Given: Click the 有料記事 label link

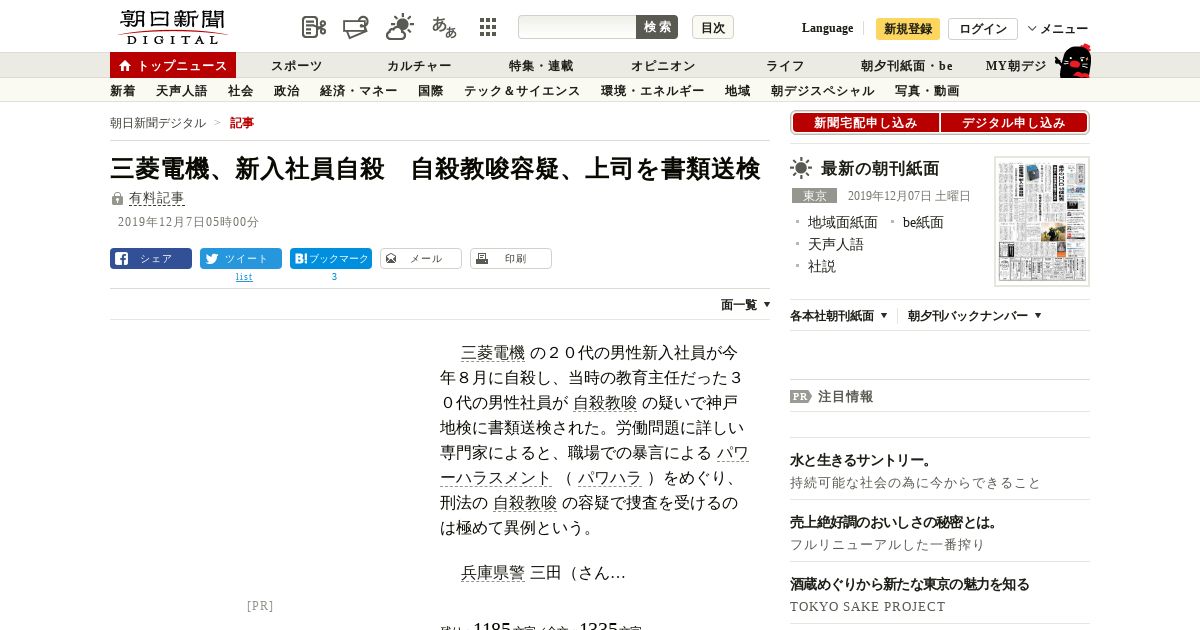Looking at the screenshot, I should 157,199.
